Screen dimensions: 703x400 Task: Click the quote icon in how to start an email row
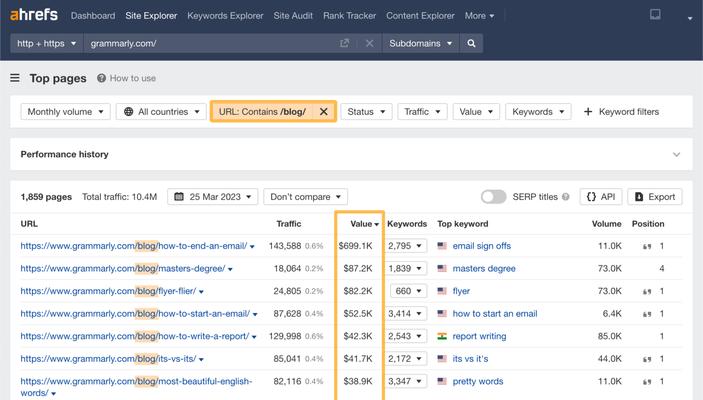[x=647, y=314]
